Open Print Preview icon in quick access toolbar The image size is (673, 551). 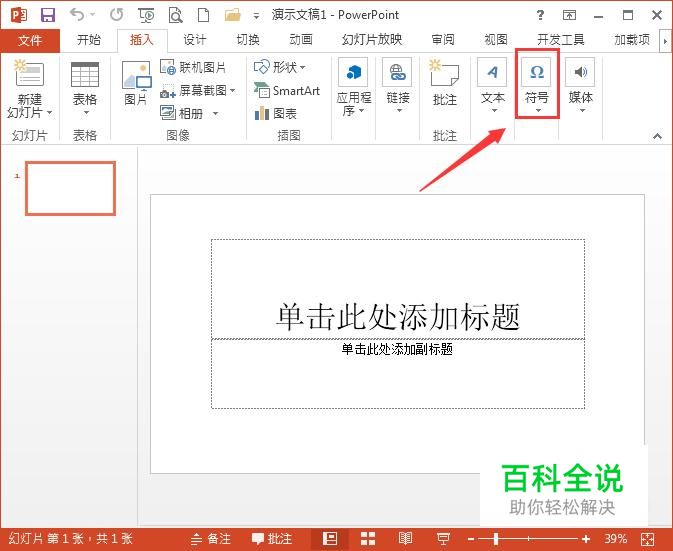[x=175, y=15]
